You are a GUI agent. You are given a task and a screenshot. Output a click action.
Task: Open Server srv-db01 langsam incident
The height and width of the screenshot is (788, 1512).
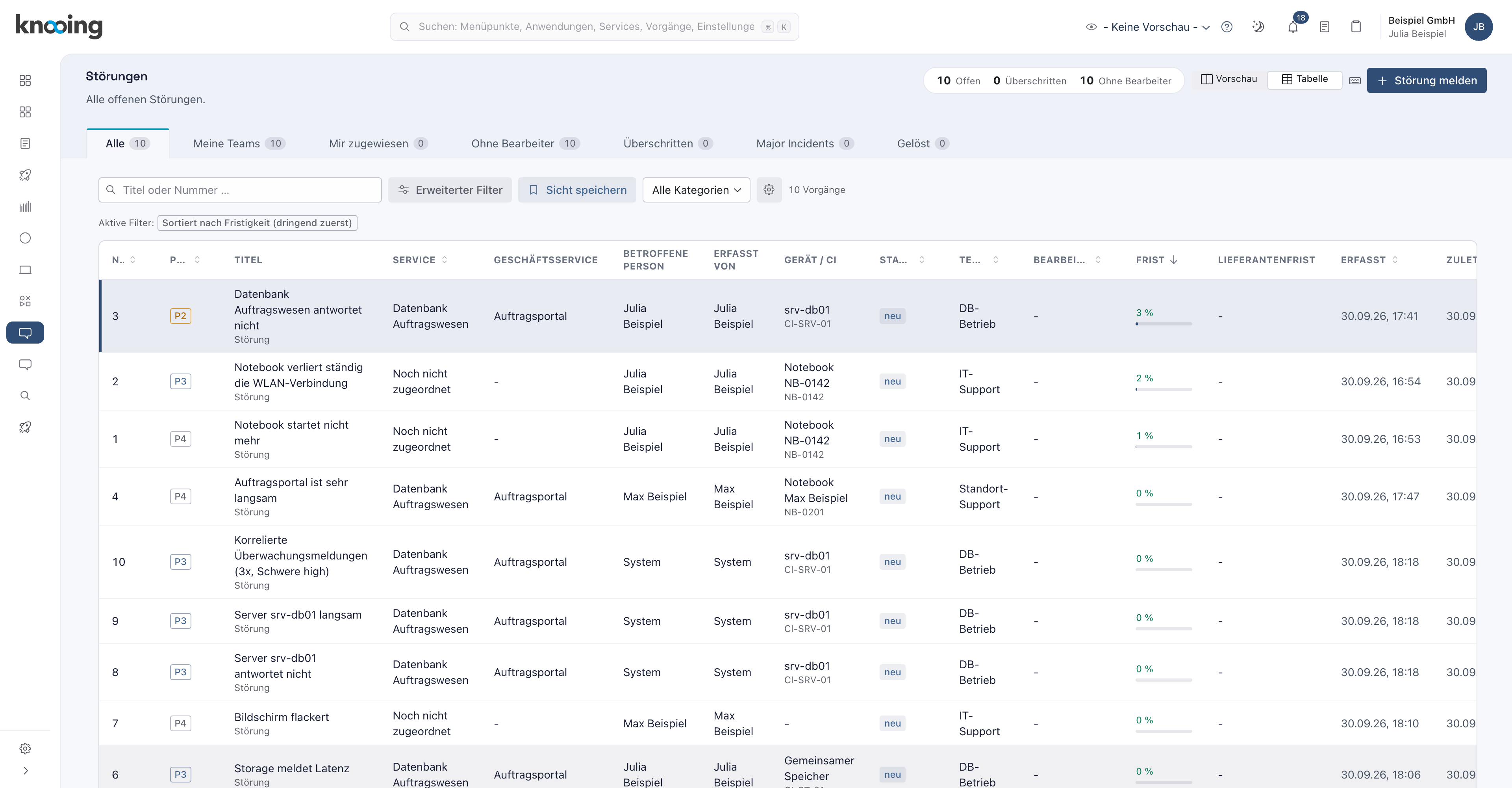click(x=298, y=614)
